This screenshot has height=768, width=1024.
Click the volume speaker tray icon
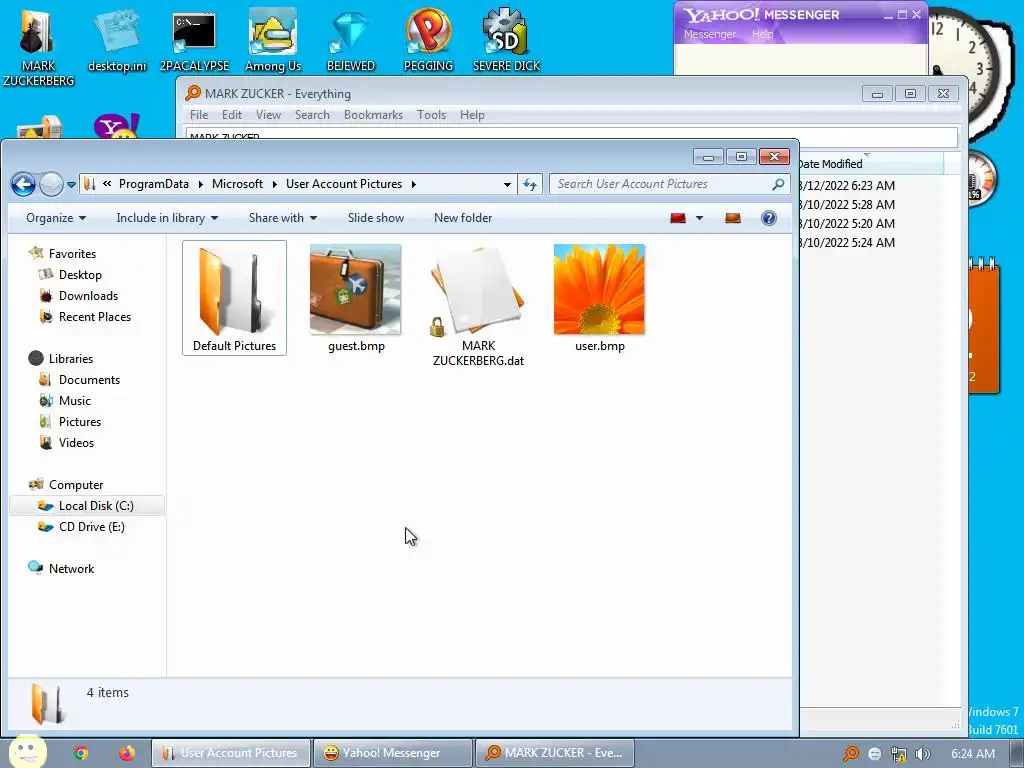coord(922,754)
